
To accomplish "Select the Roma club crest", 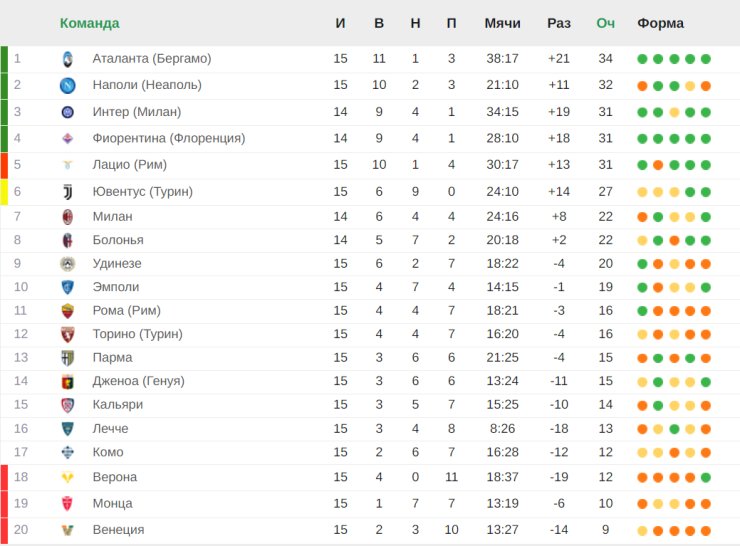I will [x=67, y=311].
